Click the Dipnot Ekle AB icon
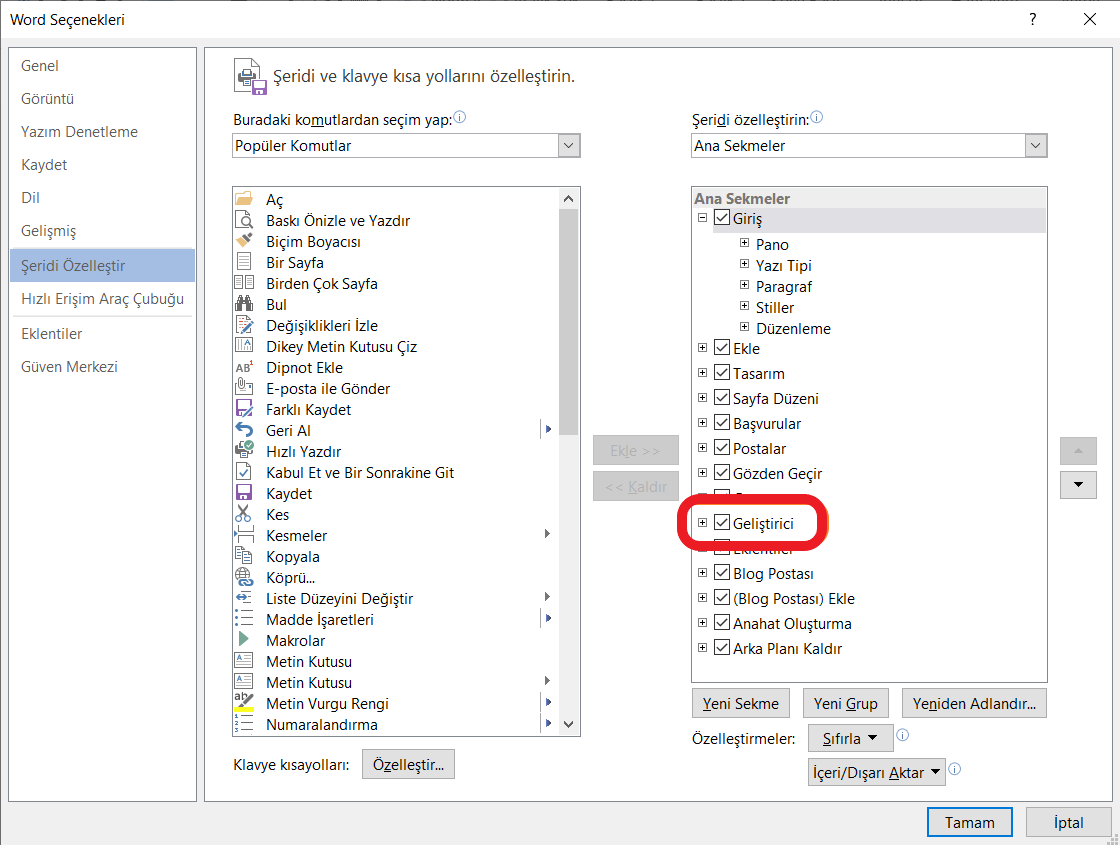This screenshot has height=845, width=1120. click(244, 367)
